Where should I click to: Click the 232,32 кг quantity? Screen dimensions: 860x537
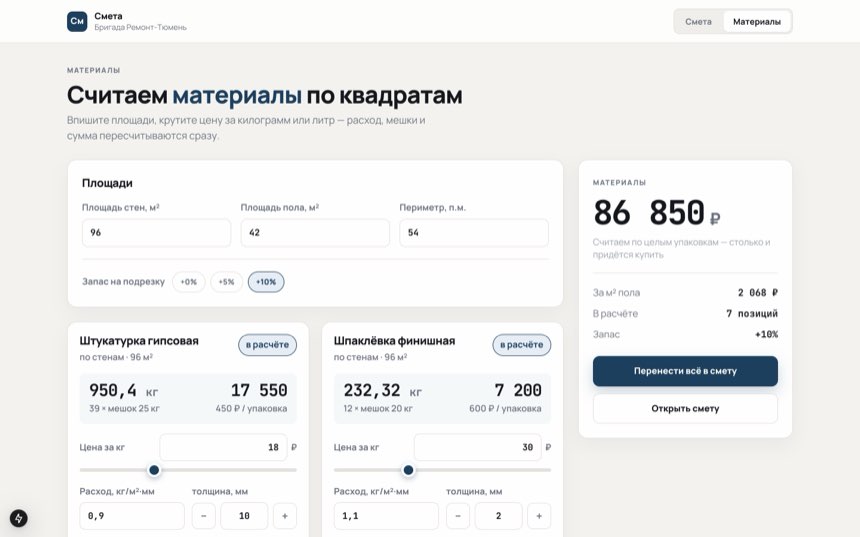tap(383, 390)
